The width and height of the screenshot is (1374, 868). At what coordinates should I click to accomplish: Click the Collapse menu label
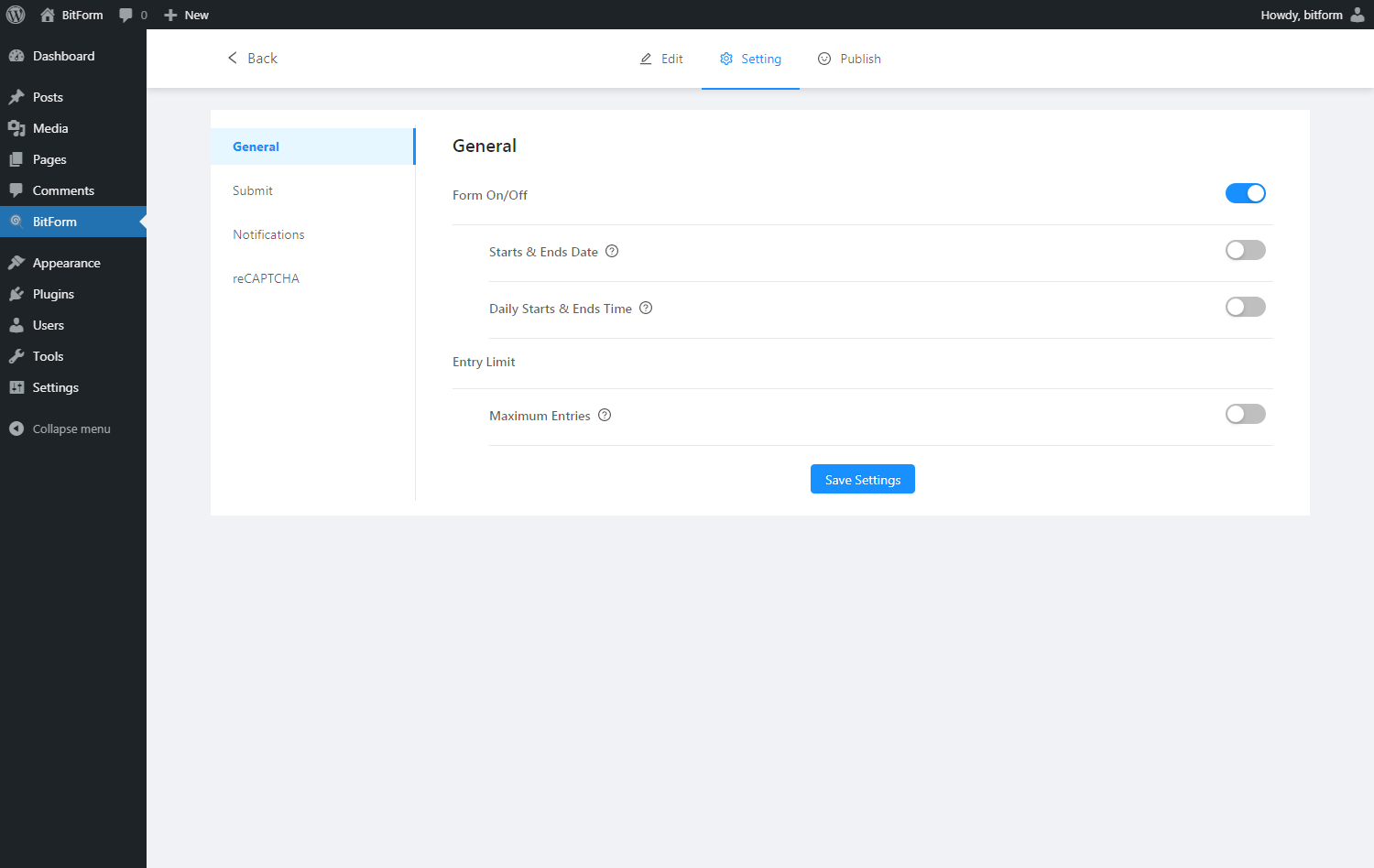point(71,429)
